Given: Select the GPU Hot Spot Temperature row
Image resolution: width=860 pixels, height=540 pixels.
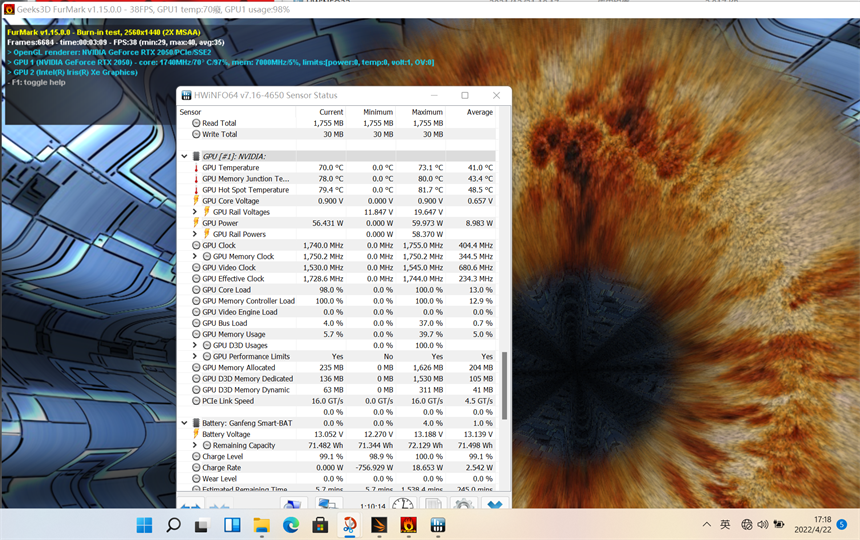Looking at the screenshot, I should pyautogui.click(x=336, y=190).
